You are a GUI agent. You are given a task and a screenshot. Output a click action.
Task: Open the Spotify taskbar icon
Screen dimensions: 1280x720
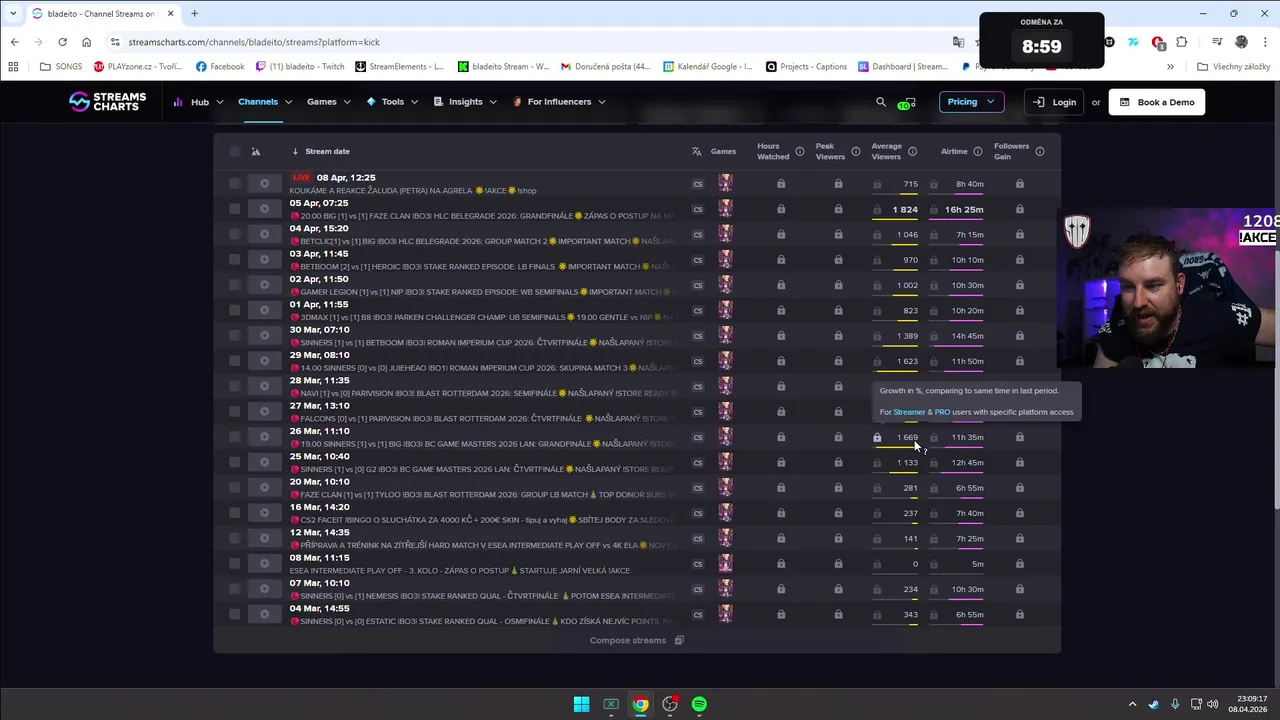699,704
